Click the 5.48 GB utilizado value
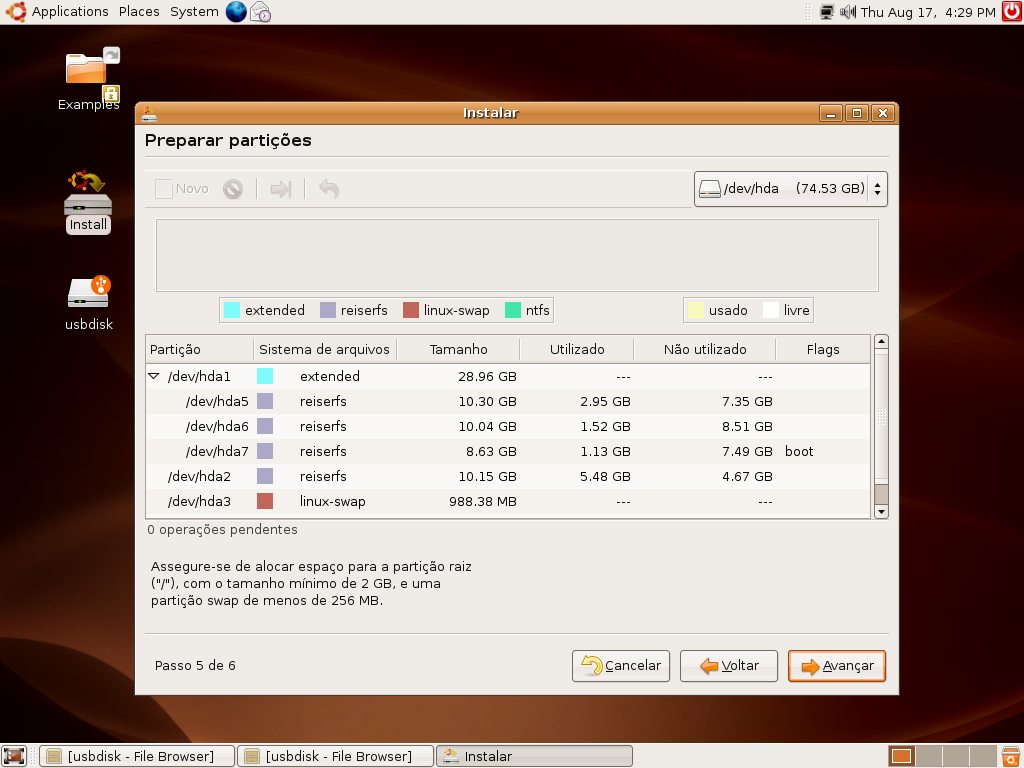Image resolution: width=1024 pixels, height=768 pixels. click(605, 476)
